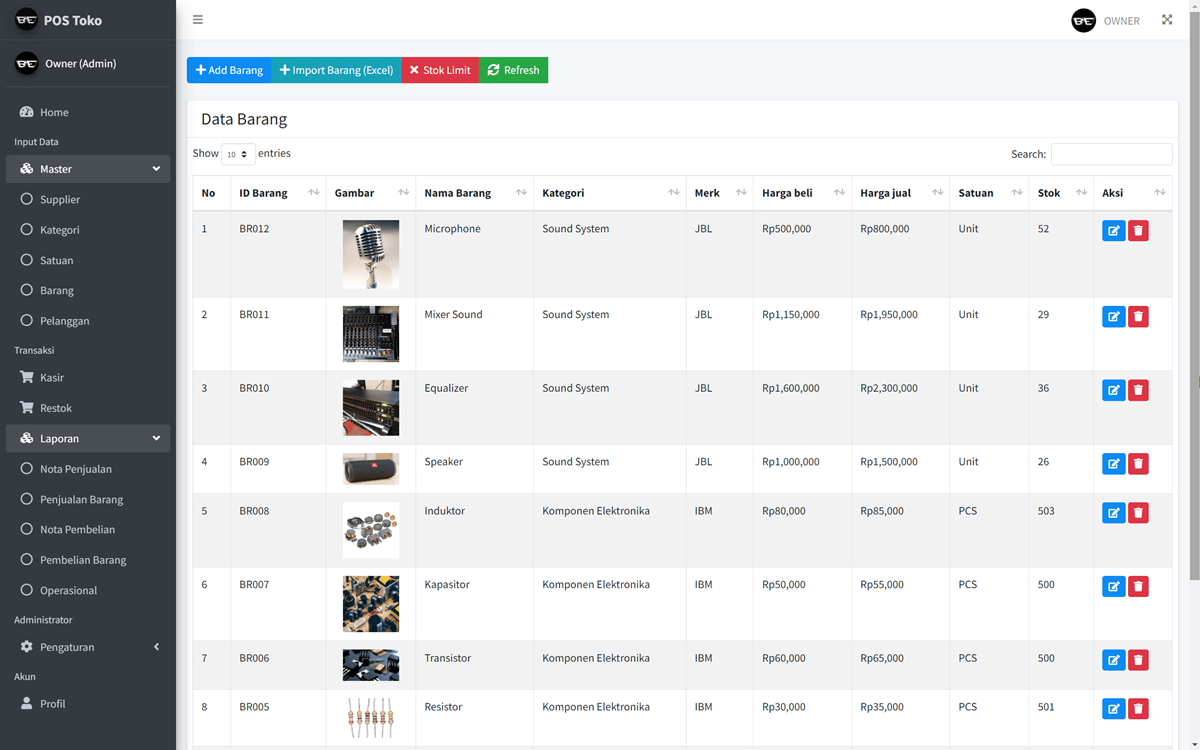The height and width of the screenshot is (750, 1200).
Task: Open Kasir from sidebar
Action: (52, 378)
